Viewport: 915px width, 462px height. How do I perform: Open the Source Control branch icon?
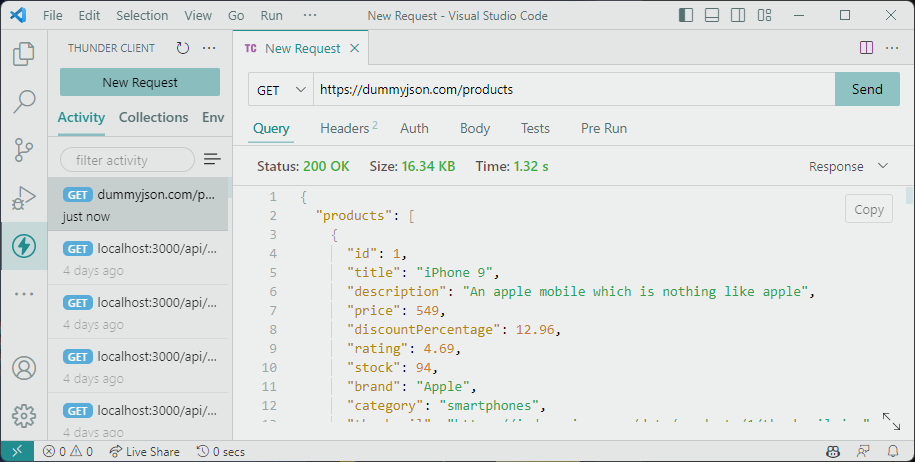pos(24,150)
